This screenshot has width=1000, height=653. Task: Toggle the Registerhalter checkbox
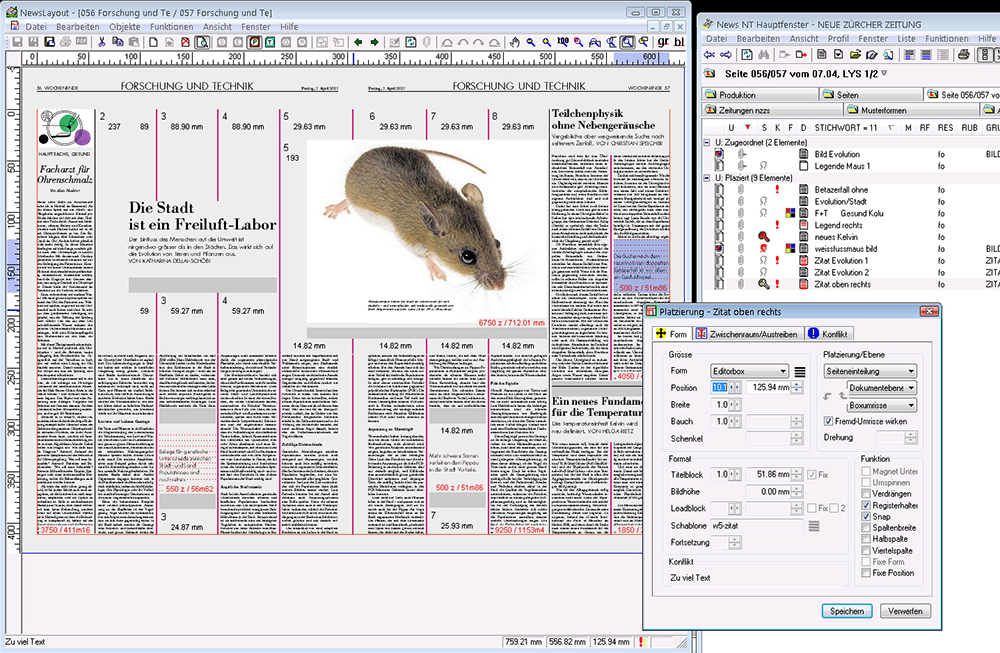pyautogui.click(x=866, y=505)
